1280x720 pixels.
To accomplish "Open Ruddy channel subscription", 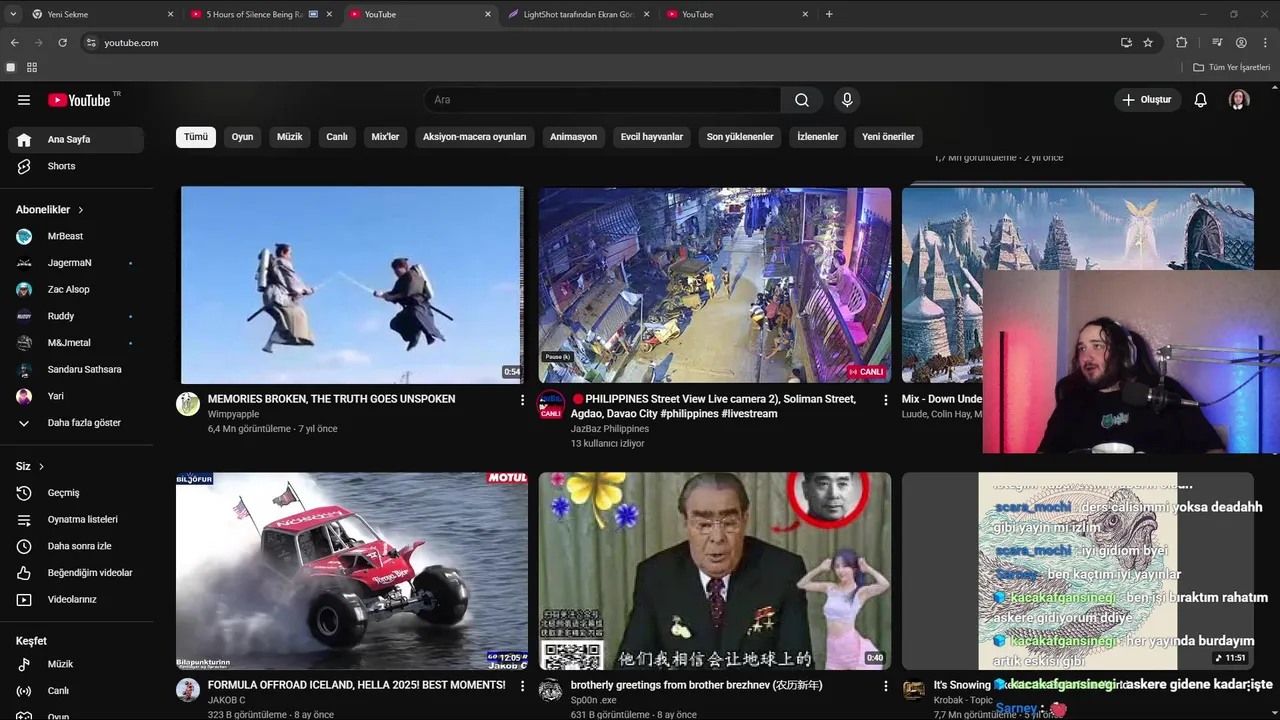I will point(76,316).
